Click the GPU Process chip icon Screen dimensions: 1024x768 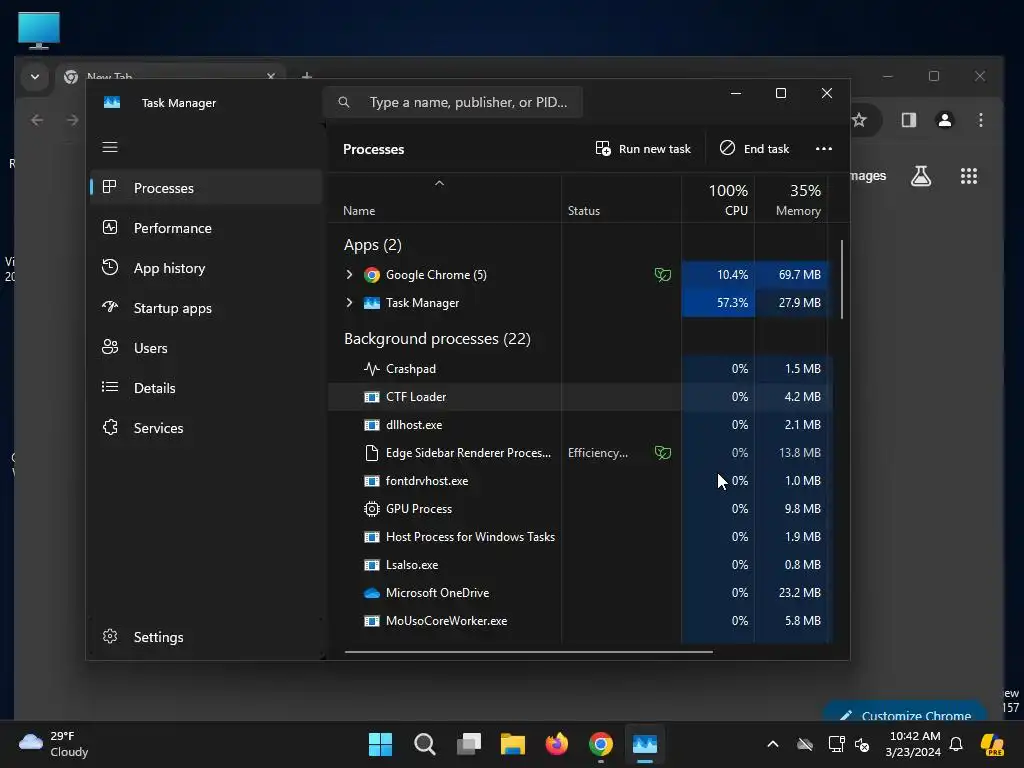pos(372,509)
